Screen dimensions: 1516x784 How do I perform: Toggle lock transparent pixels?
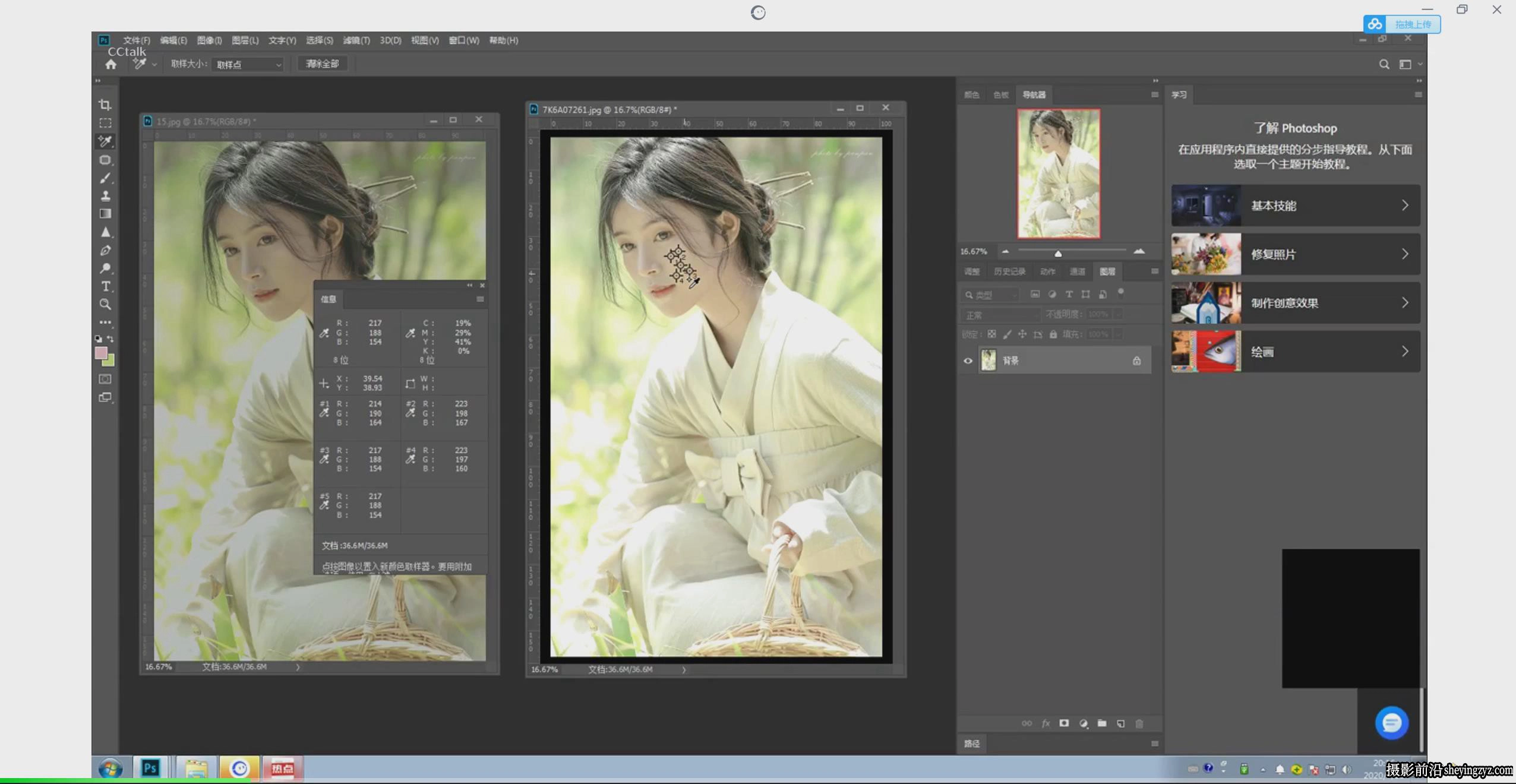coord(991,334)
